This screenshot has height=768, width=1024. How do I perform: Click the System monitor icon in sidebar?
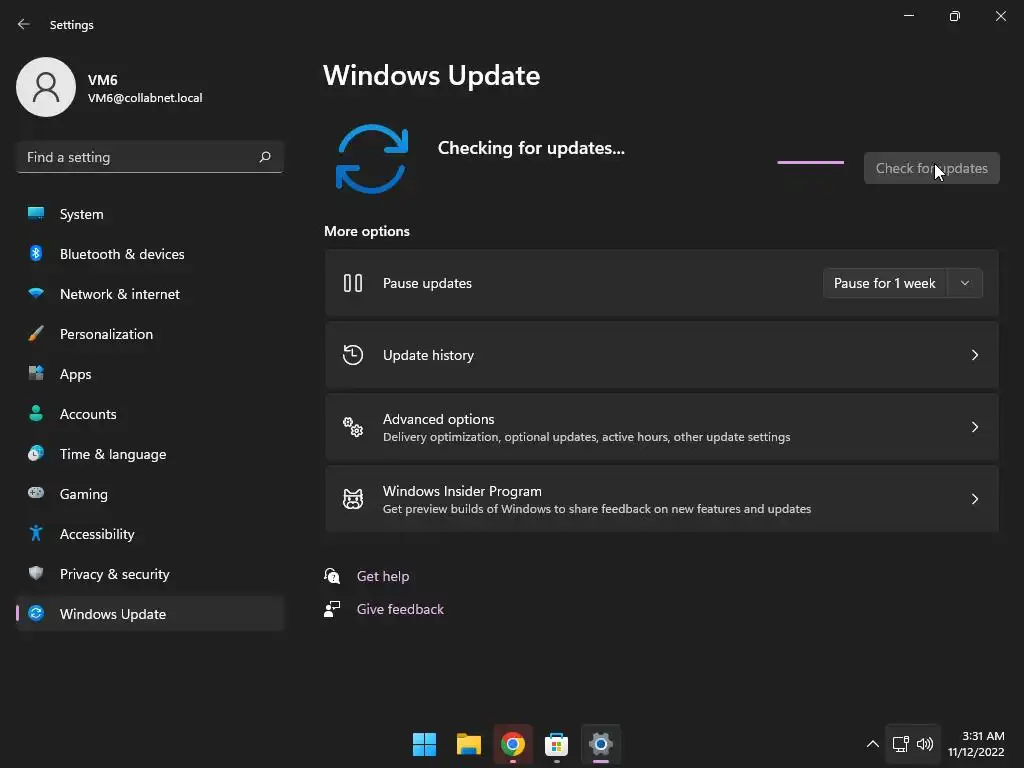[x=36, y=213]
